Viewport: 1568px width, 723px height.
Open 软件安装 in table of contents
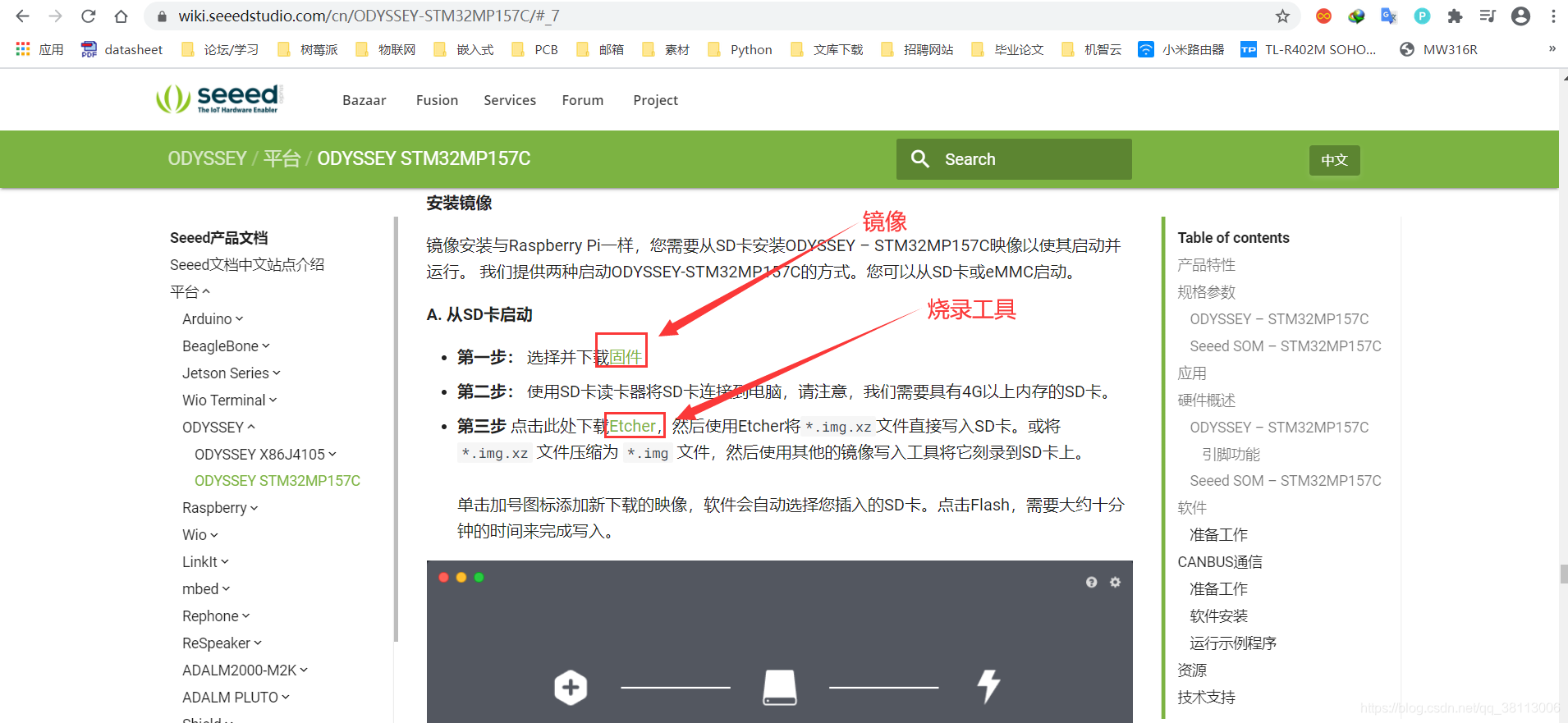coord(1218,615)
